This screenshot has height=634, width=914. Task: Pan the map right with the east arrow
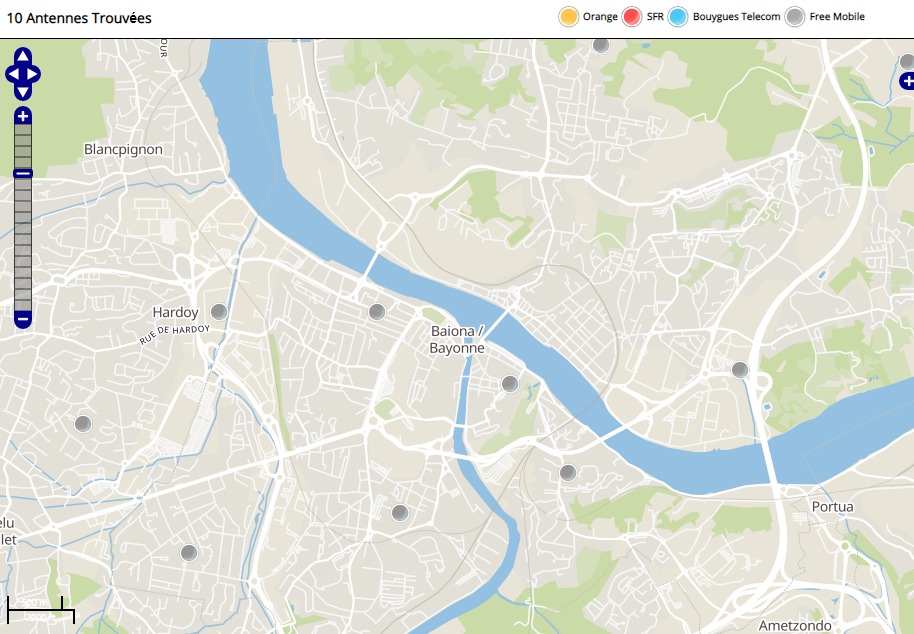pyautogui.click(x=34, y=74)
